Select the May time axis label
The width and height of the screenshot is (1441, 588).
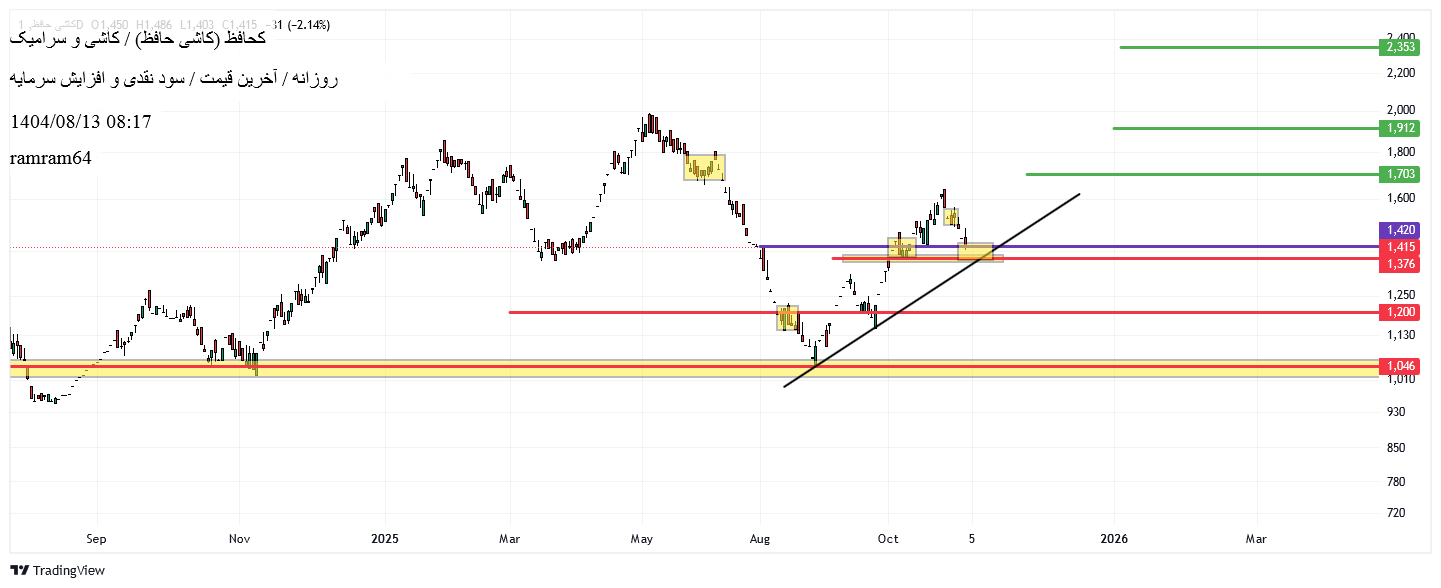[641, 539]
